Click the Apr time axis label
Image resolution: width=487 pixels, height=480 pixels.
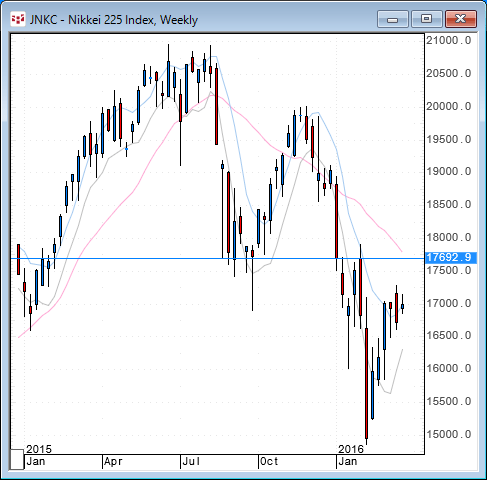[113, 462]
